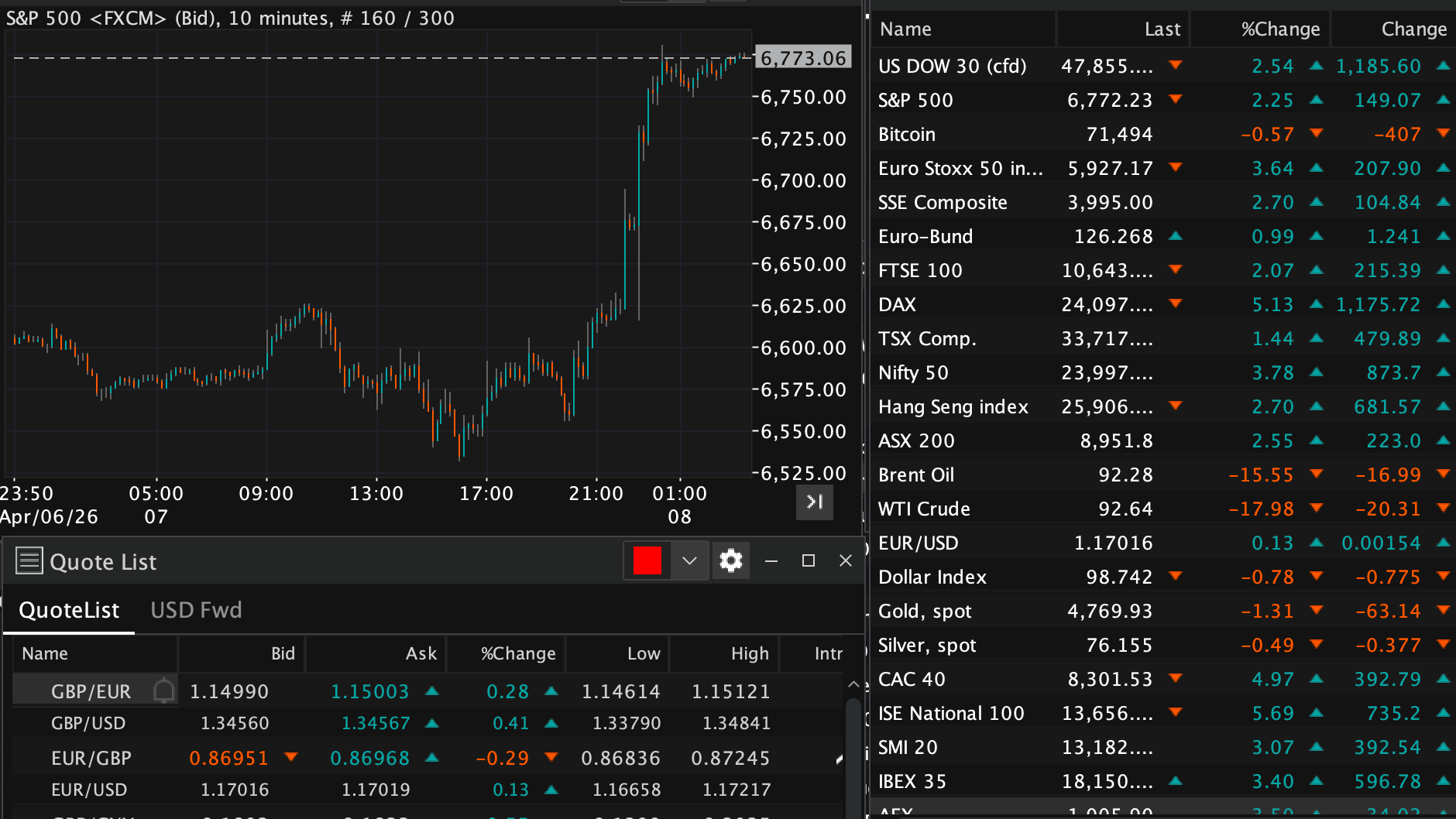The height and width of the screenshot is (819, 1456).
Task: Select EUR/USD in the watchlist
Action: click(1162, 543)
